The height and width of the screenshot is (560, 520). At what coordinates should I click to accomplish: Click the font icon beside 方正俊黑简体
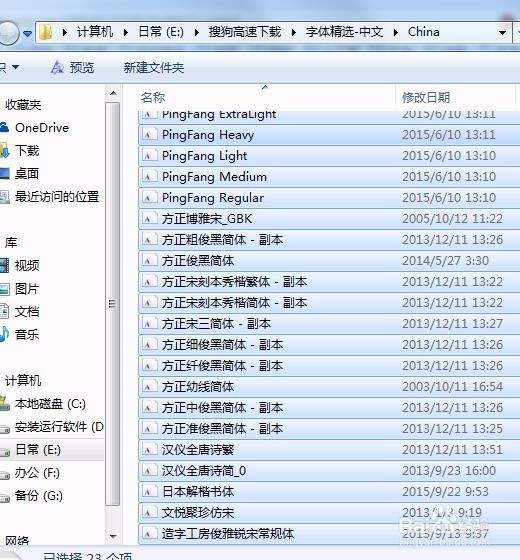[150, 261]
